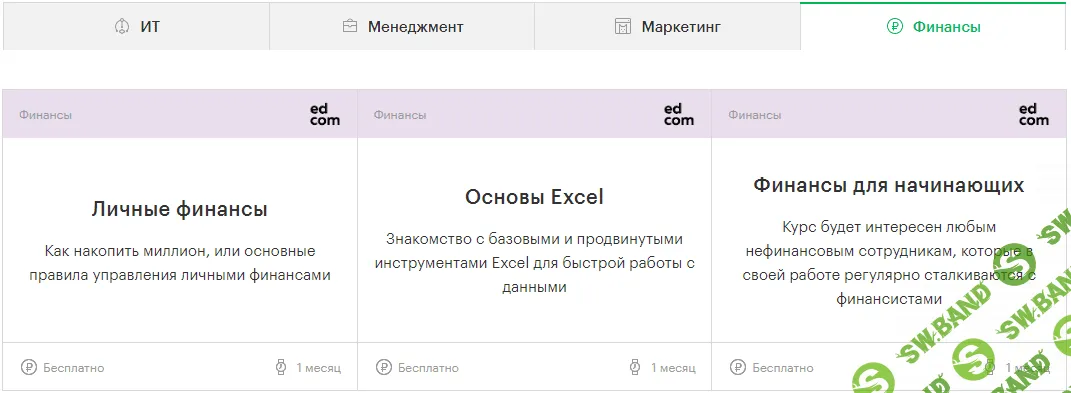Click the description 'Как накопить миллион'

[180, 263]
